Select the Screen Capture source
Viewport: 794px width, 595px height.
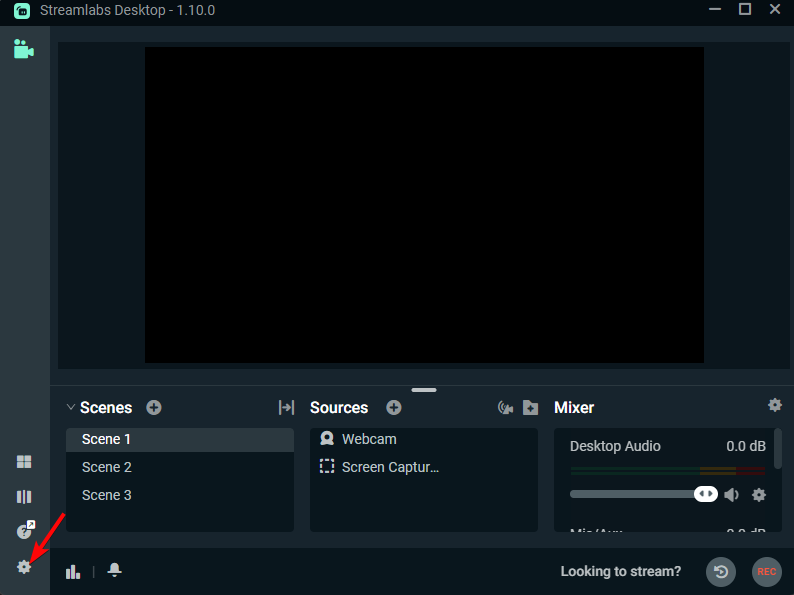424,467
